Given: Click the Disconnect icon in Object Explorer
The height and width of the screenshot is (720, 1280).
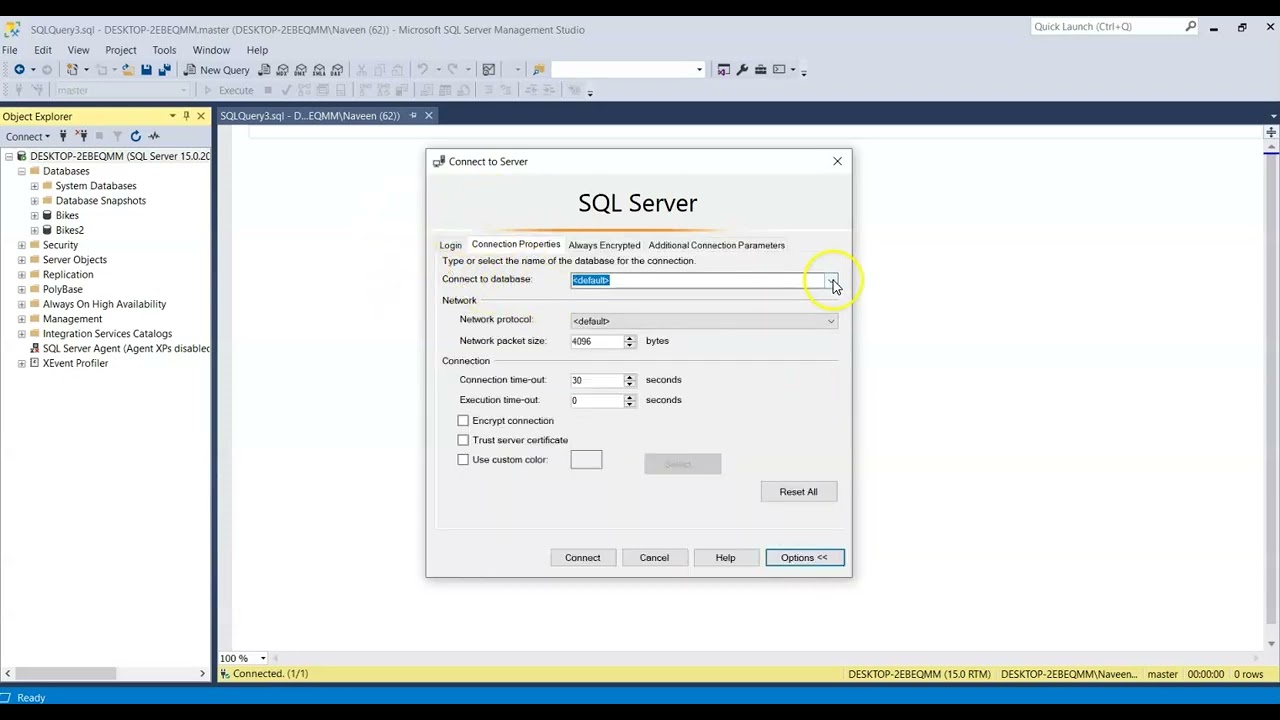Looking at the screenshot, I should click(81, 136).
